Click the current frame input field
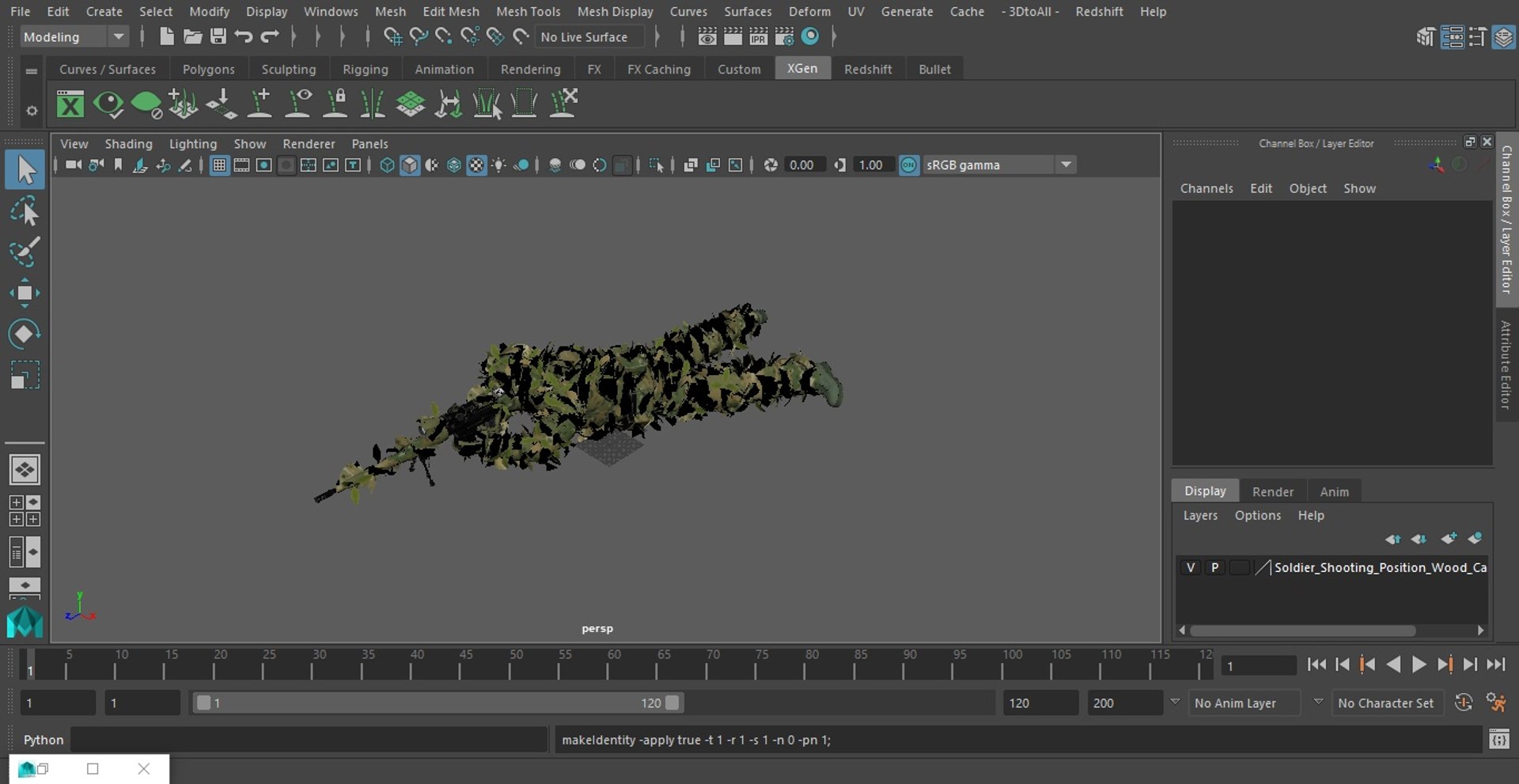1519x784 pixels. coord(1258,665)
